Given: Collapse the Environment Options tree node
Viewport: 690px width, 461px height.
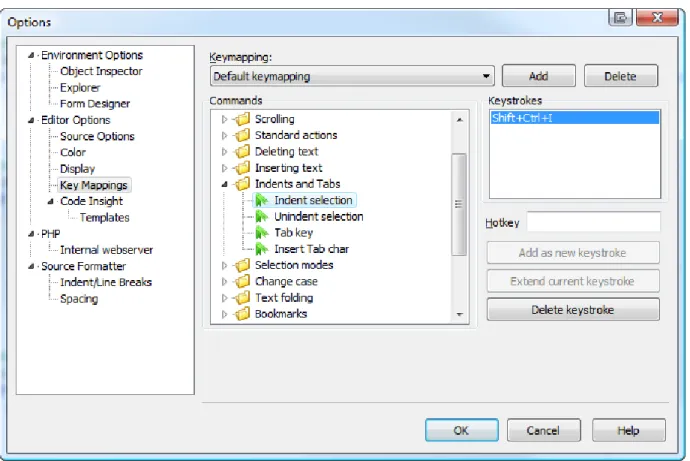Looking at the screenshot, I should pyautogui.click(x=31, y=55).
